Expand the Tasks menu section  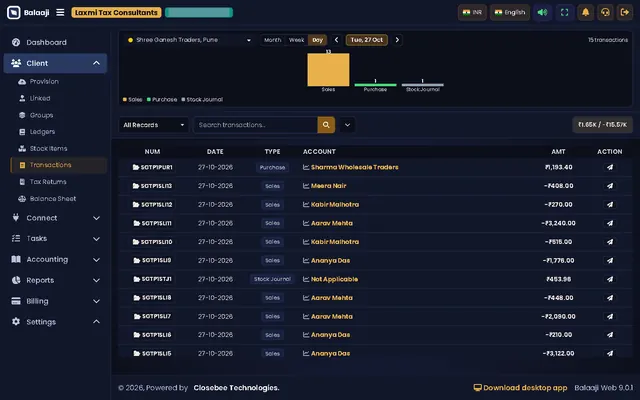(55, 238)
